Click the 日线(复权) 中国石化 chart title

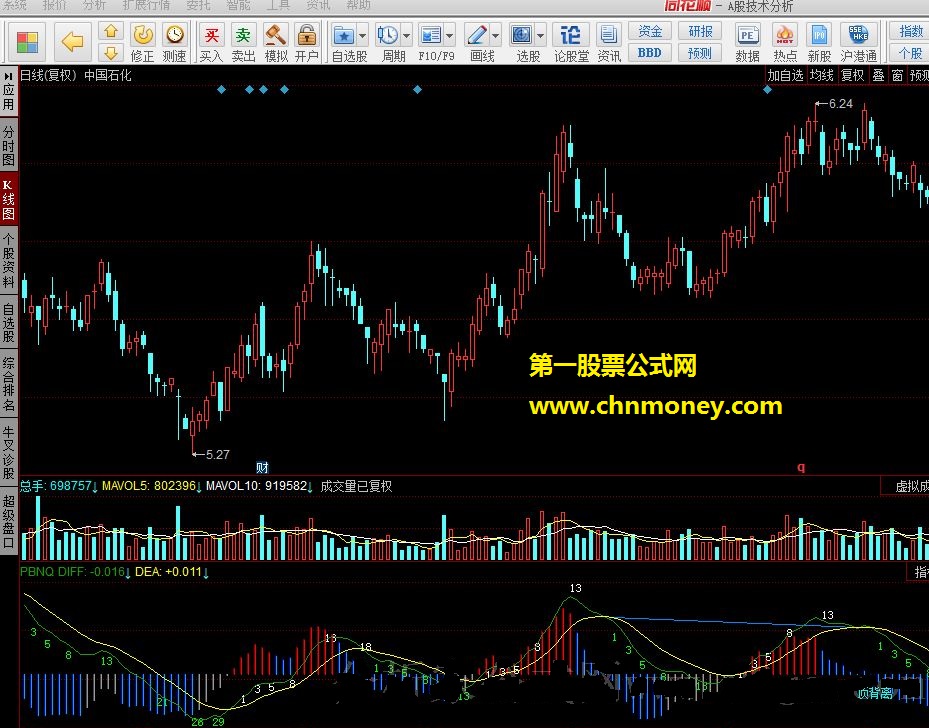[x=76, y=76]
